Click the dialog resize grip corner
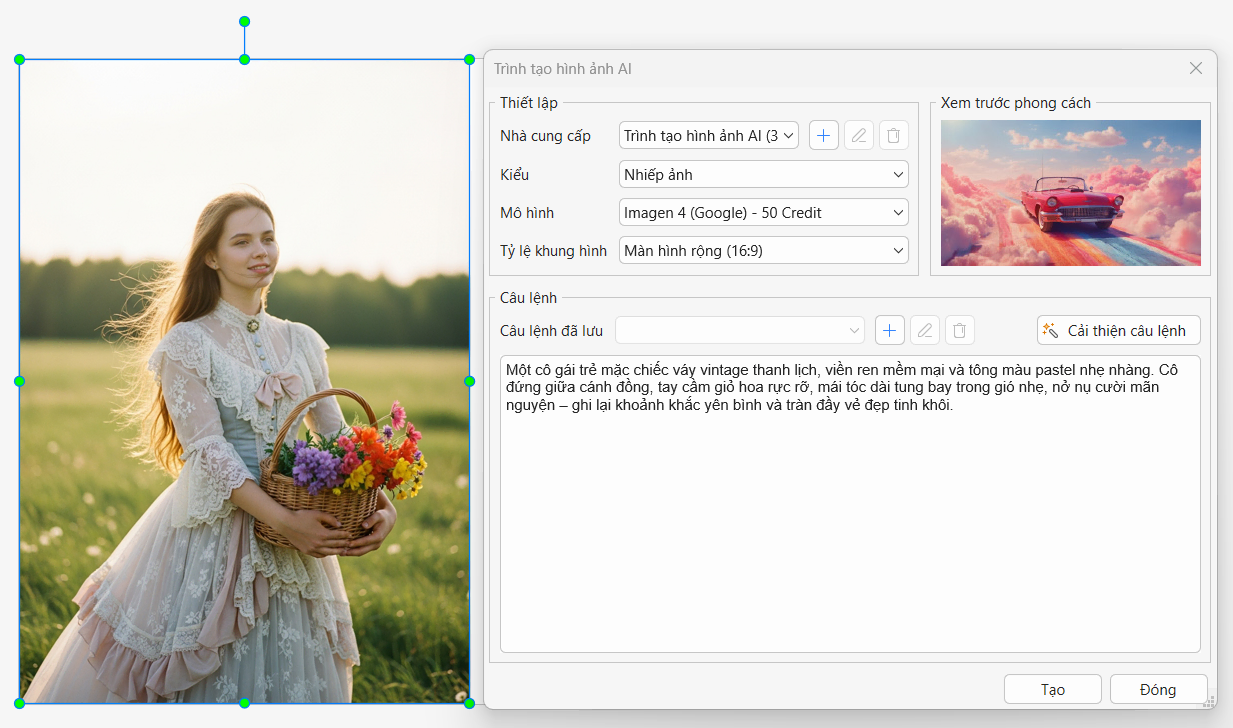This screenshot has width=1233, height=728. 1211,702
